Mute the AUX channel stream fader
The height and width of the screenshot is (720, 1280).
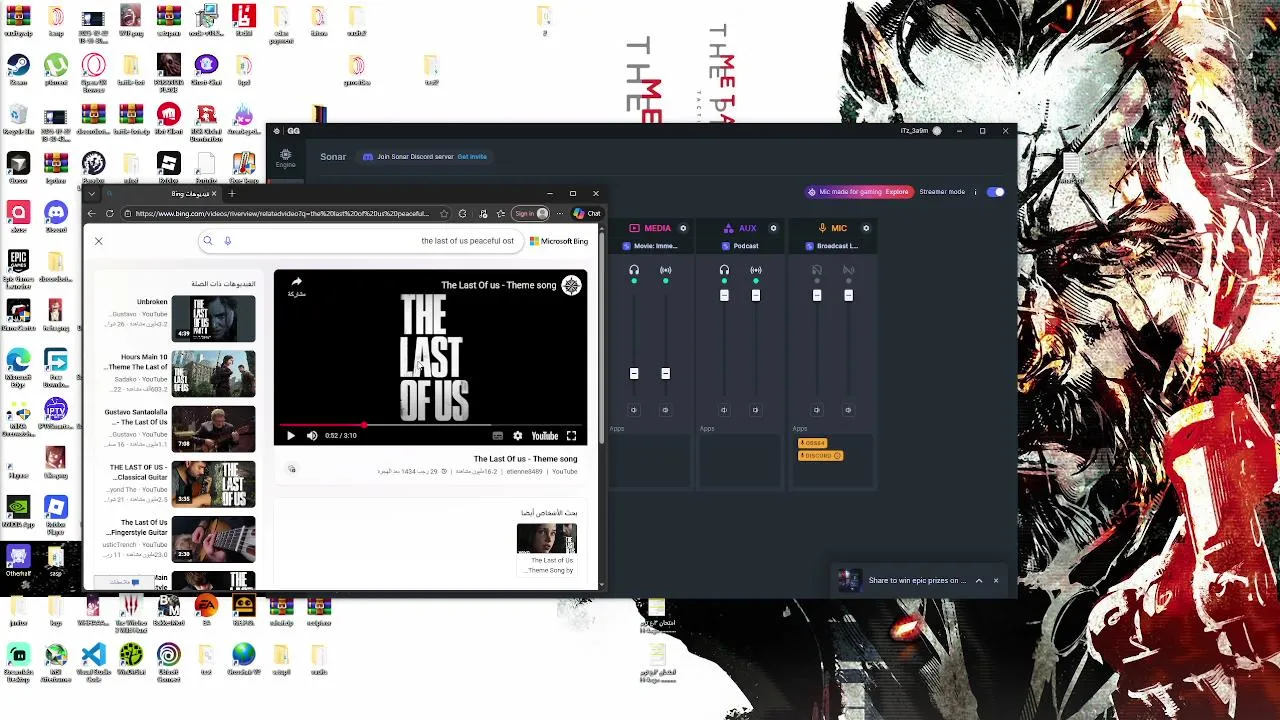click(755, 410)
